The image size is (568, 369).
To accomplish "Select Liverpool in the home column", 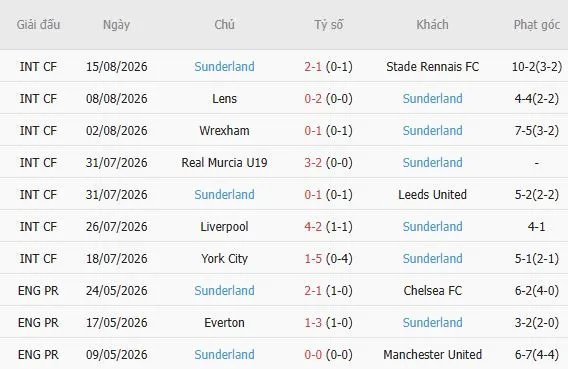I will pos(224,227).
